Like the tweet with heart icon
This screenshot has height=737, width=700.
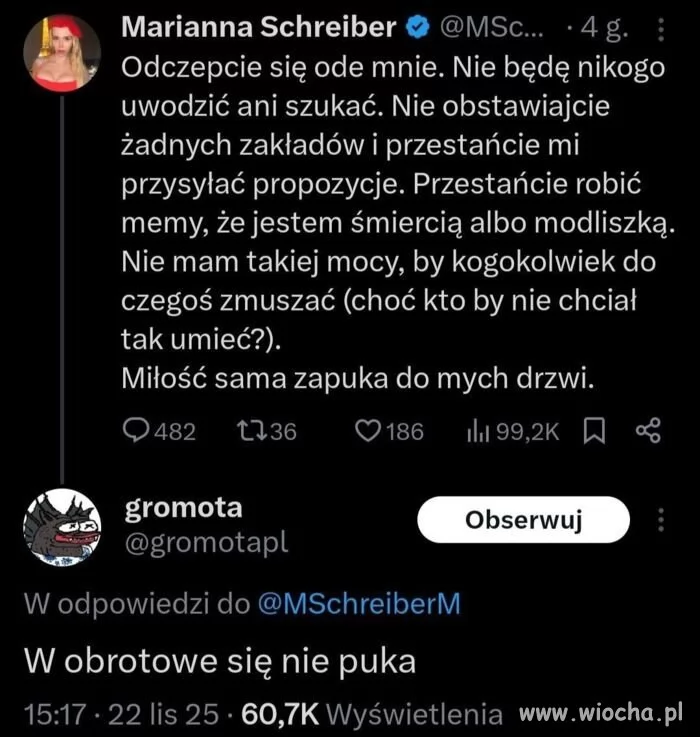(369, 431)
